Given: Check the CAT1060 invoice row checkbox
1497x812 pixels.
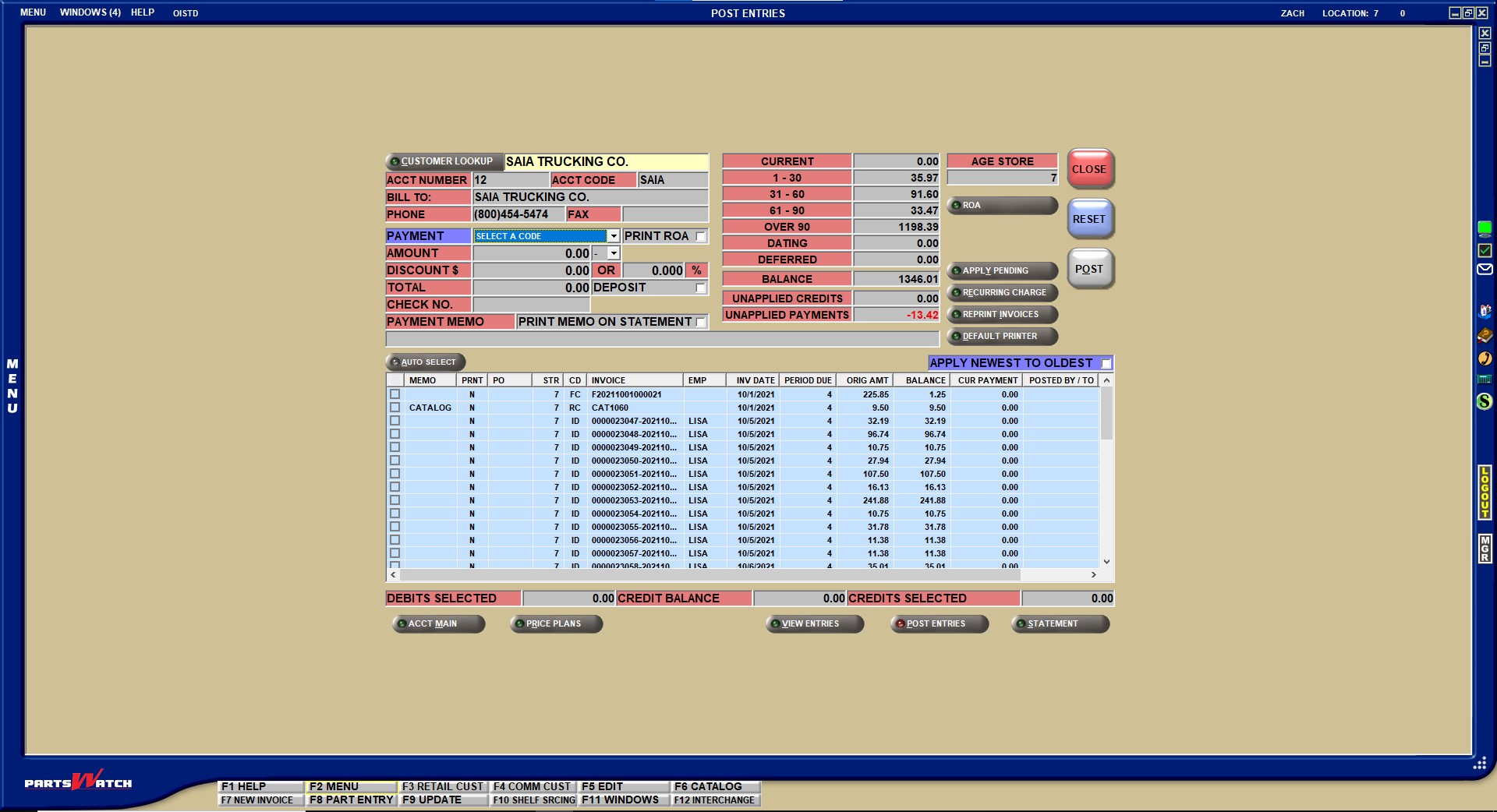Looking at the screenshot, I should (x=395, y=408).
